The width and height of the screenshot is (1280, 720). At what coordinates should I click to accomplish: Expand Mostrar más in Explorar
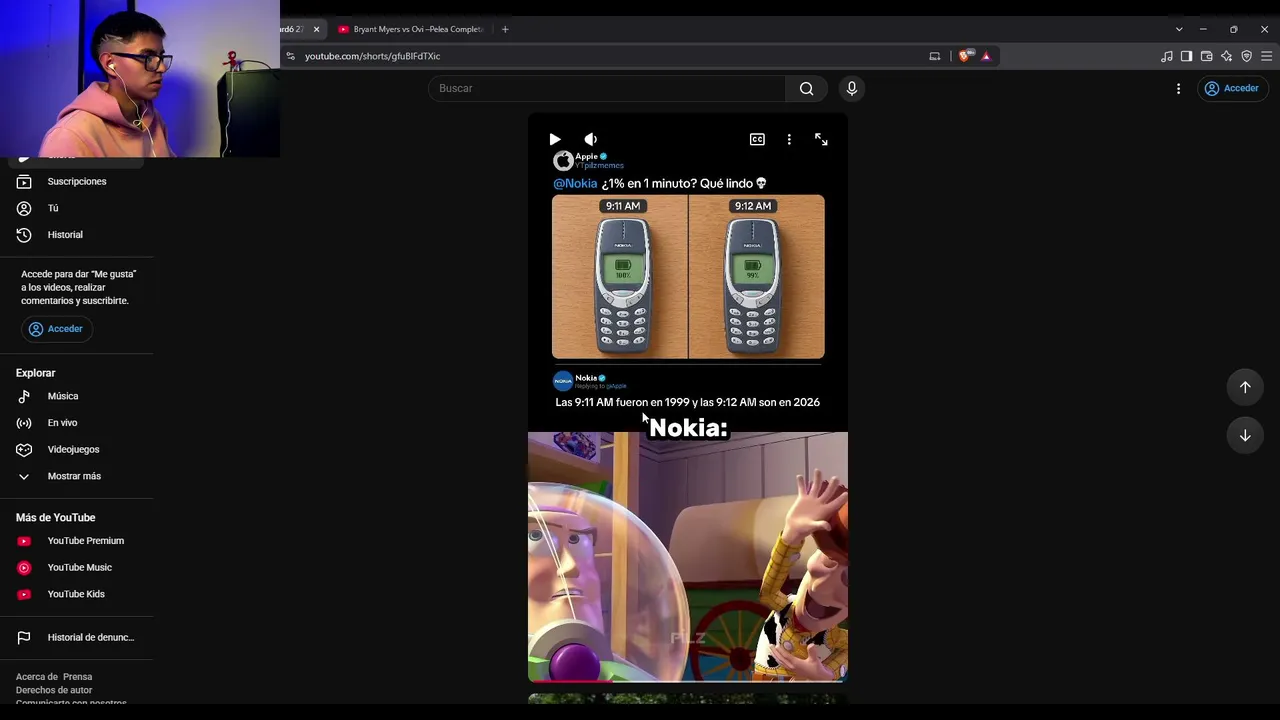click(77, 476)
